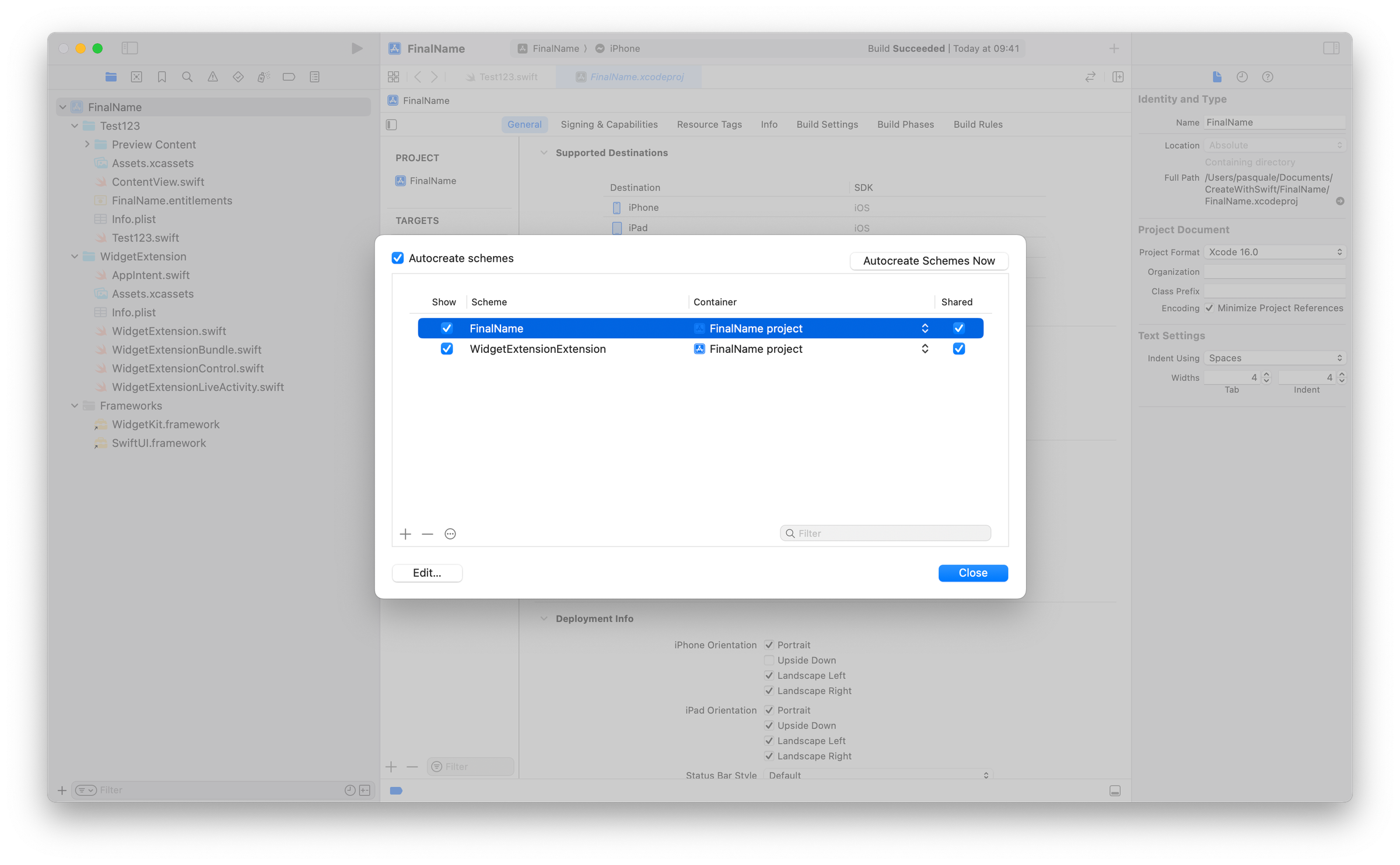Open Quick Help inspector question mark
Screen dimensions: 1400x865
coord(1267,76)
